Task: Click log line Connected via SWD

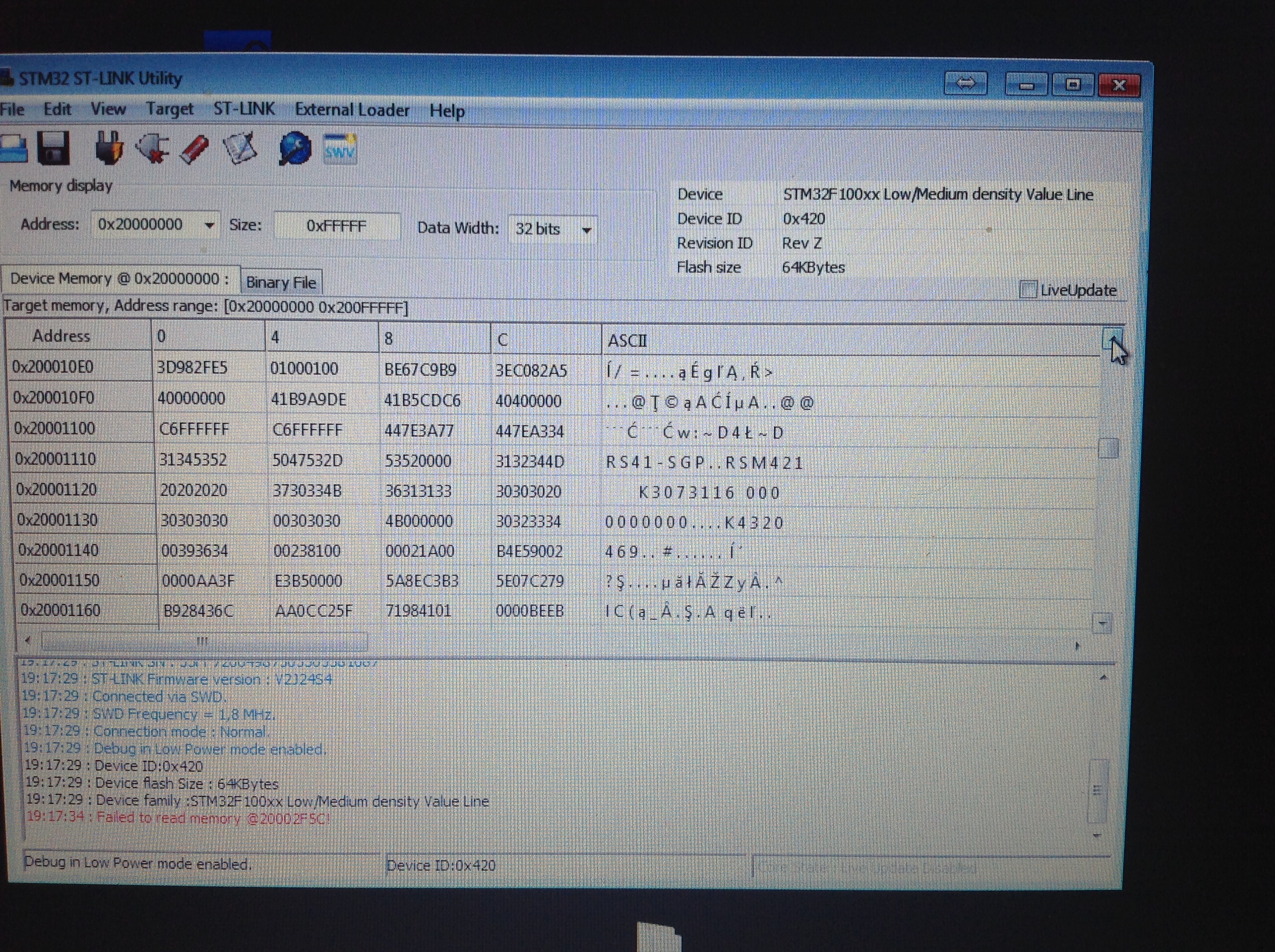Action: tap(124, 697)
